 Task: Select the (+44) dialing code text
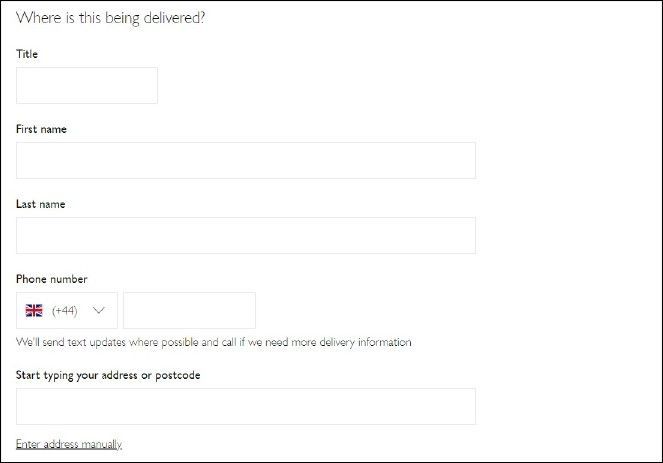pyautogui.click(x=65, y=311)
